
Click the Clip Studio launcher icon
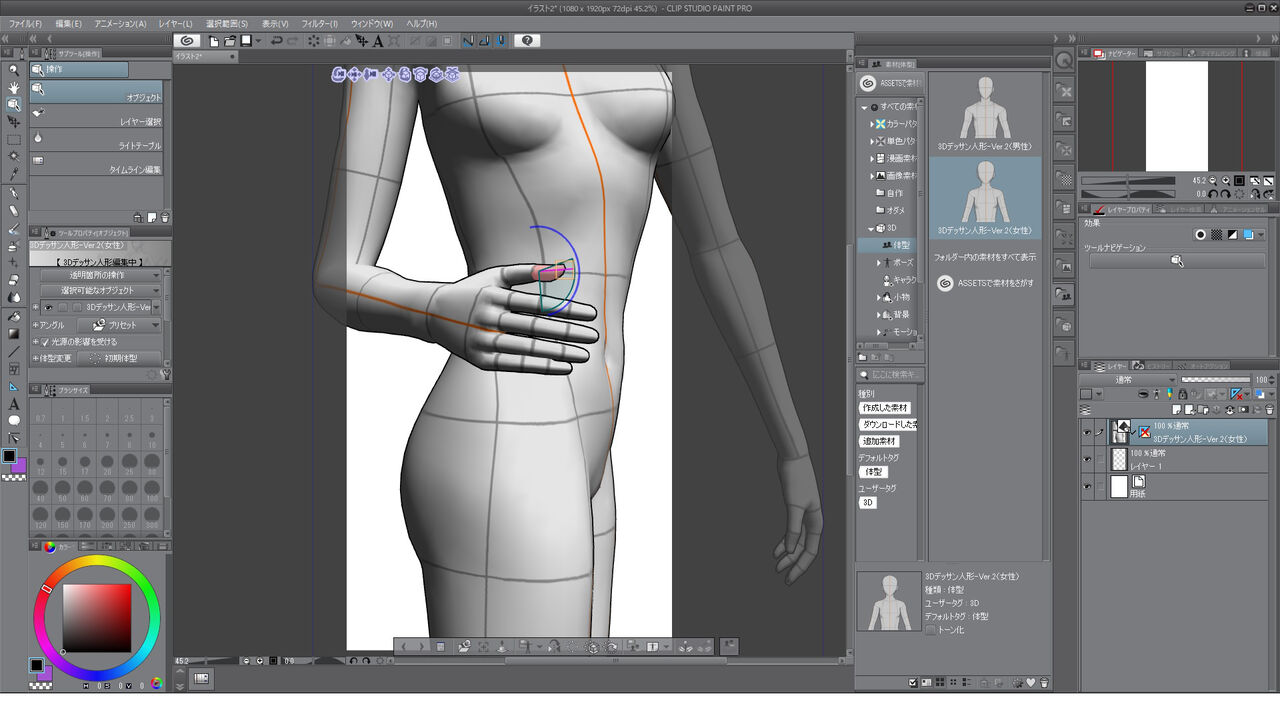pos(186,41)
